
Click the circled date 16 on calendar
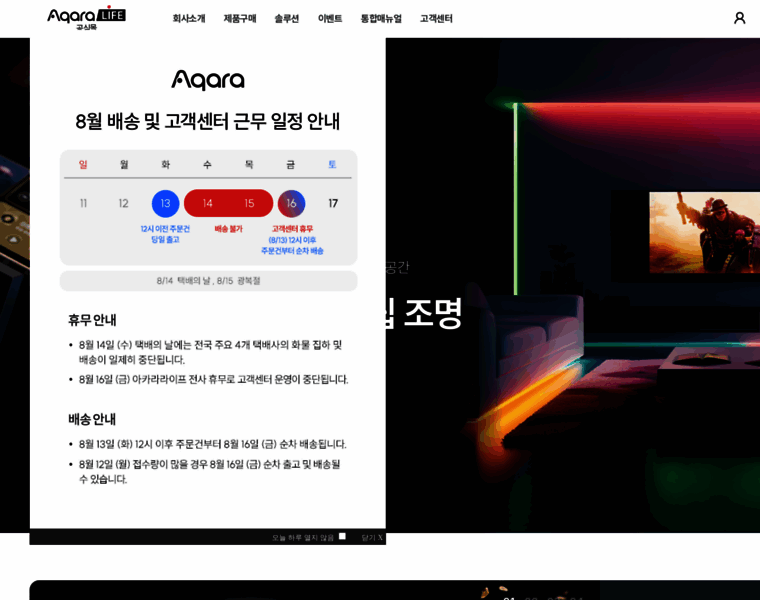click(x=291, y=203)
